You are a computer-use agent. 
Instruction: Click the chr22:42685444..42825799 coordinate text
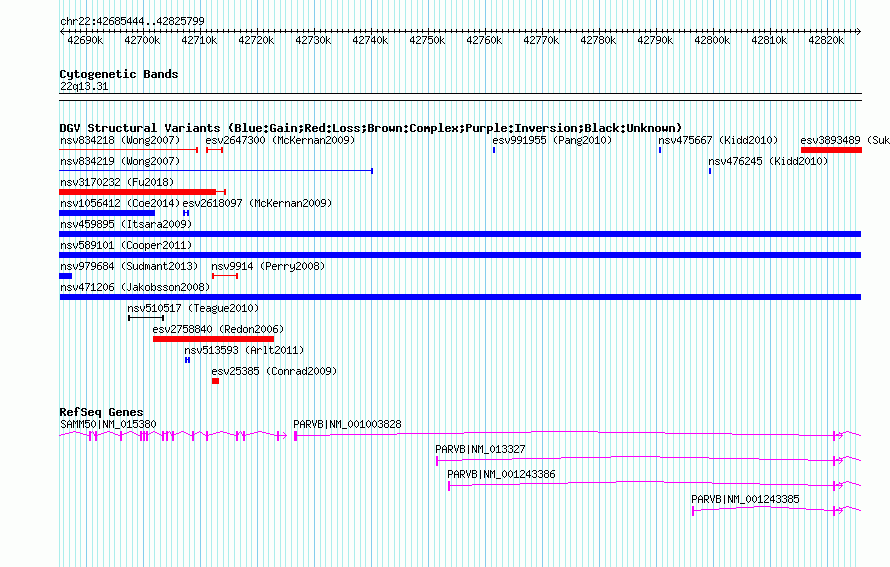pos(132,21)
